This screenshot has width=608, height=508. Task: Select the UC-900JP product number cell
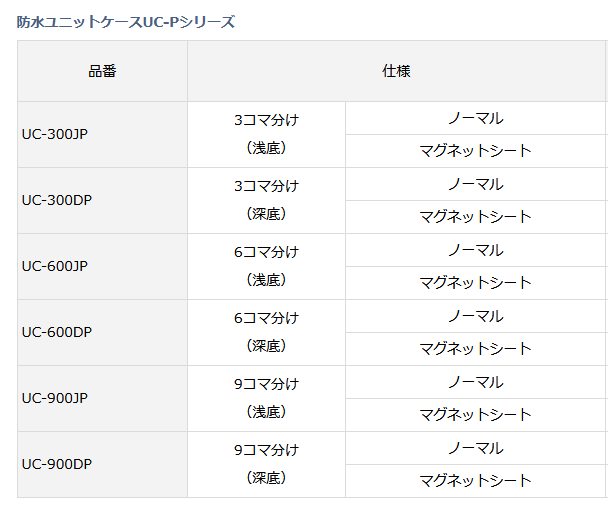tap(55, 398)
